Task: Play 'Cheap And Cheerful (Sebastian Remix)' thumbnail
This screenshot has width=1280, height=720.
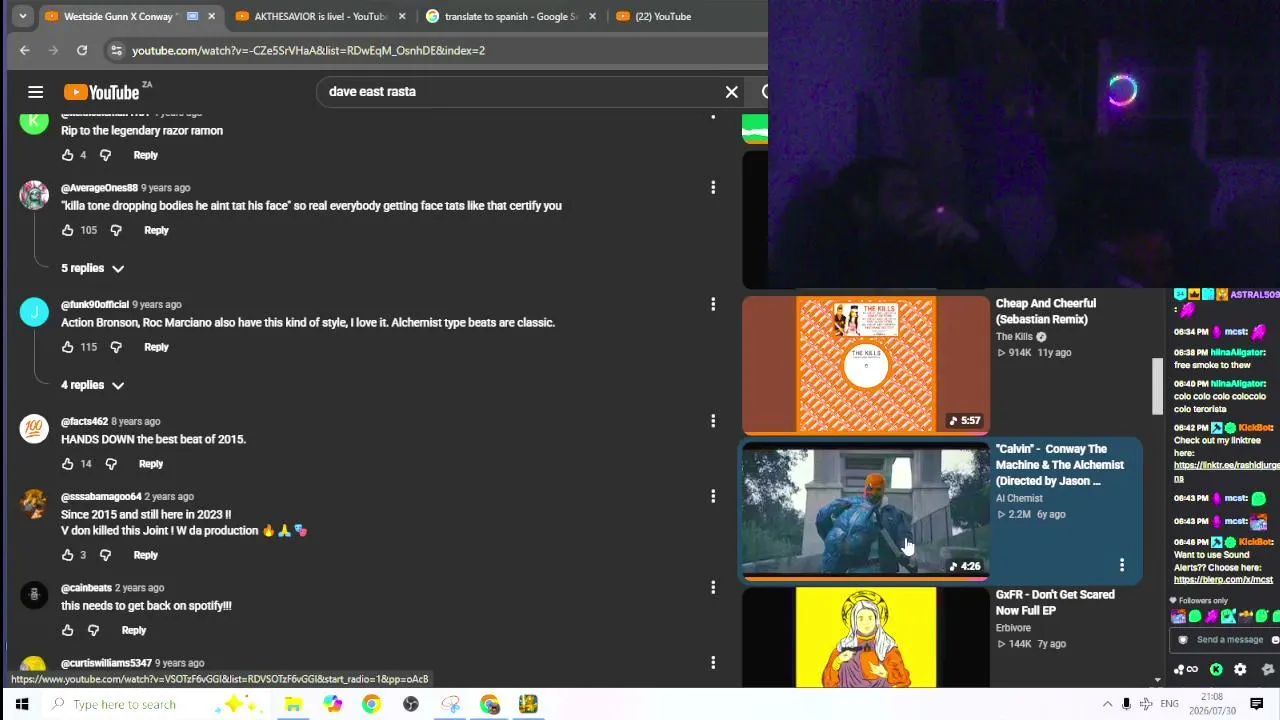Action: (x=866, y=364)
